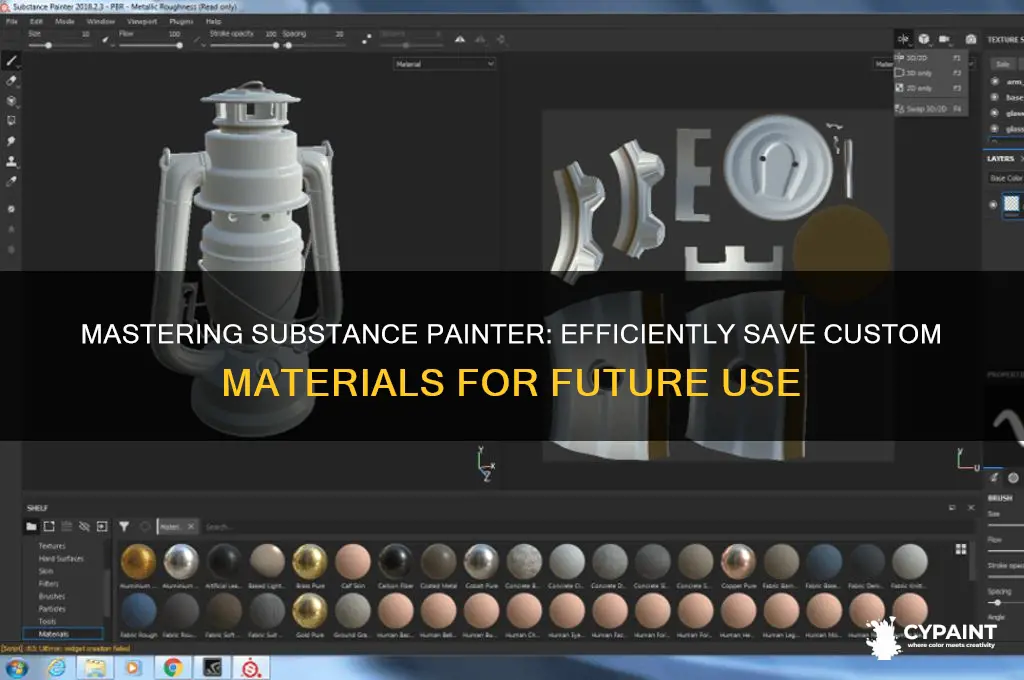Click the Iray render camera icon
Image resolution: width=1024 pixels, height=680 pixels.
click(971, 39)
